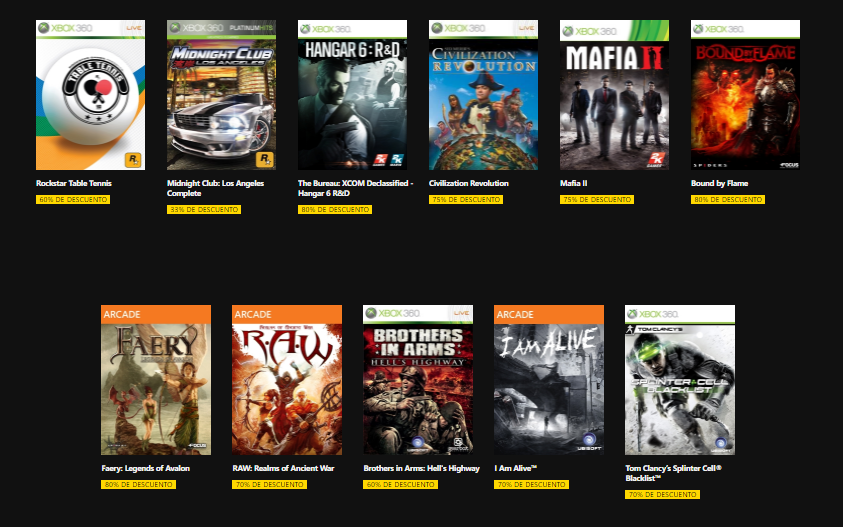The height and width of the screenshot is (527, 843).
Task: Select the Mafia II cover image
Action: tap(615, 95)
